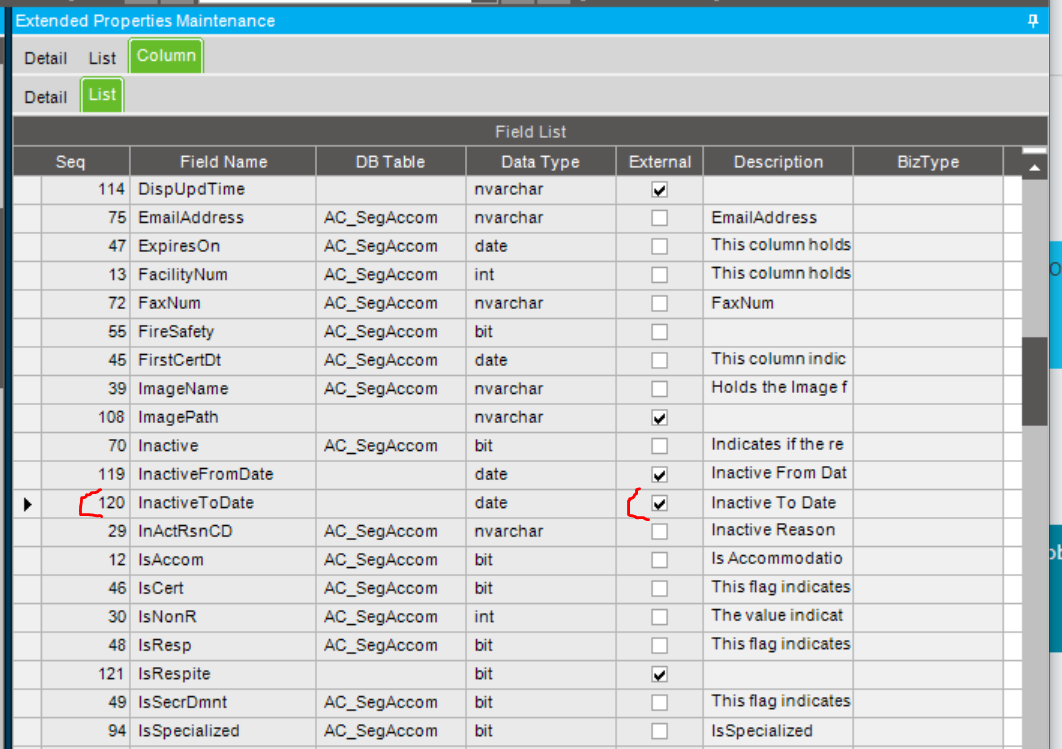
Task: Select the EmailAddress field name cell
Action: pos(223,218)
